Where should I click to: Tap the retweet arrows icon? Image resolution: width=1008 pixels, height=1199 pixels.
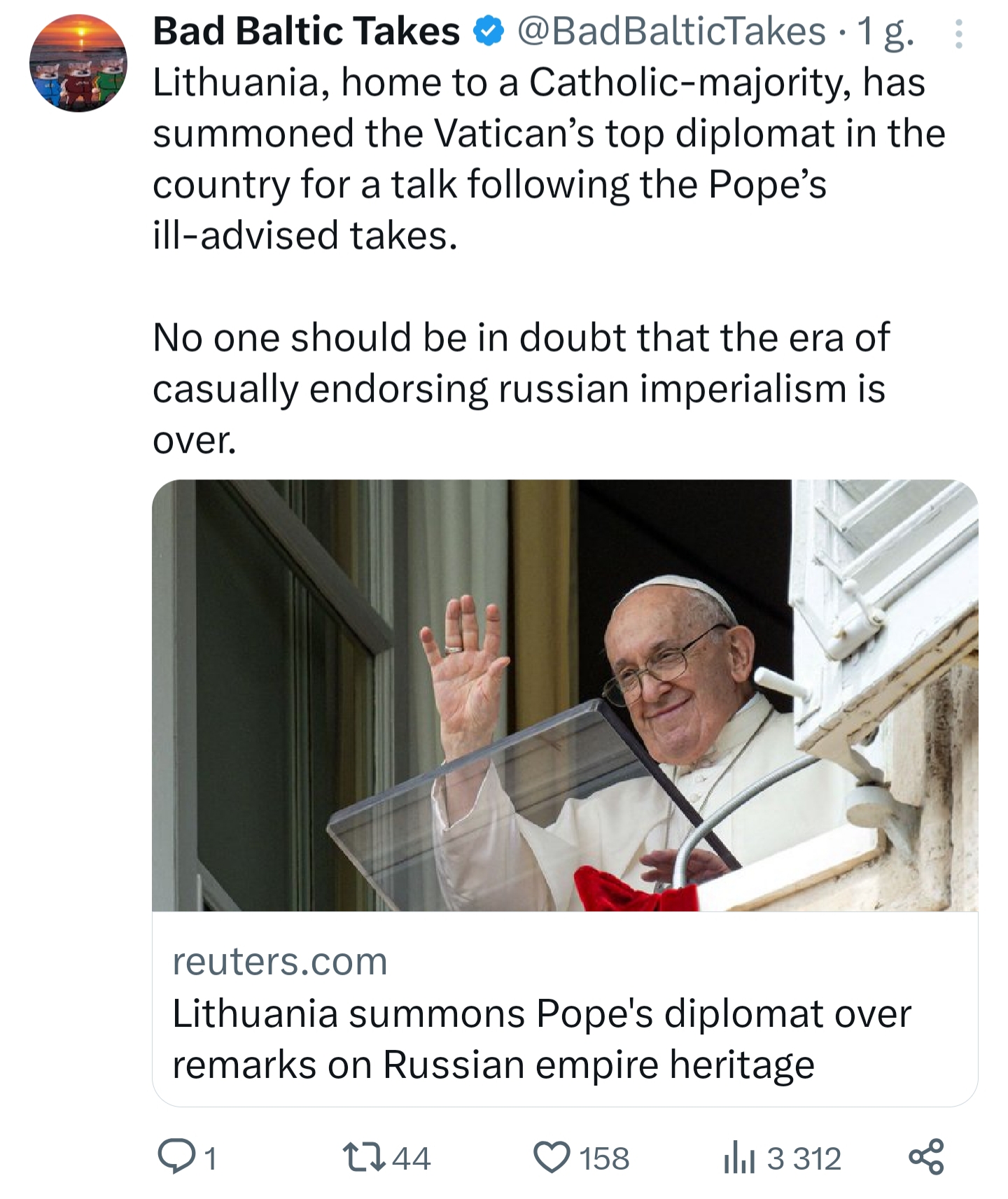pos(363,1158)
